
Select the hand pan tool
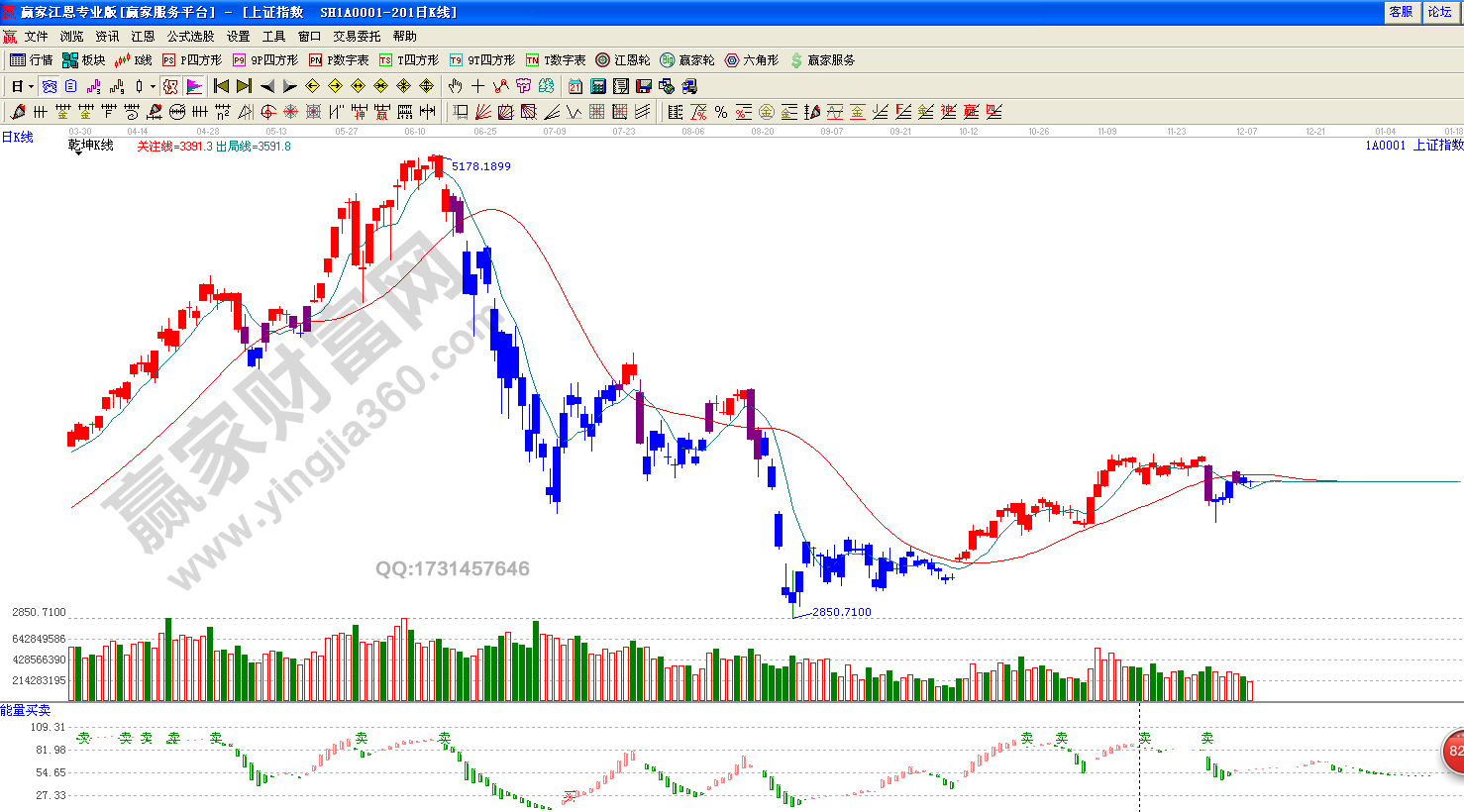[455, 87]
